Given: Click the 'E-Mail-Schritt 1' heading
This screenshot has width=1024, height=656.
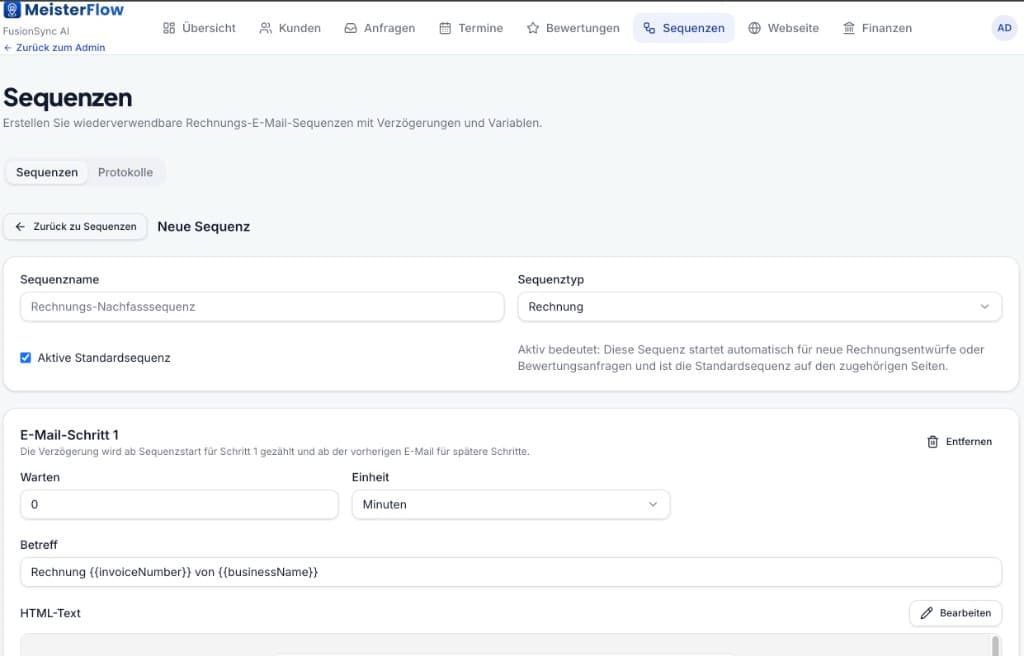Looking at the screenshot, I should 69,435.
